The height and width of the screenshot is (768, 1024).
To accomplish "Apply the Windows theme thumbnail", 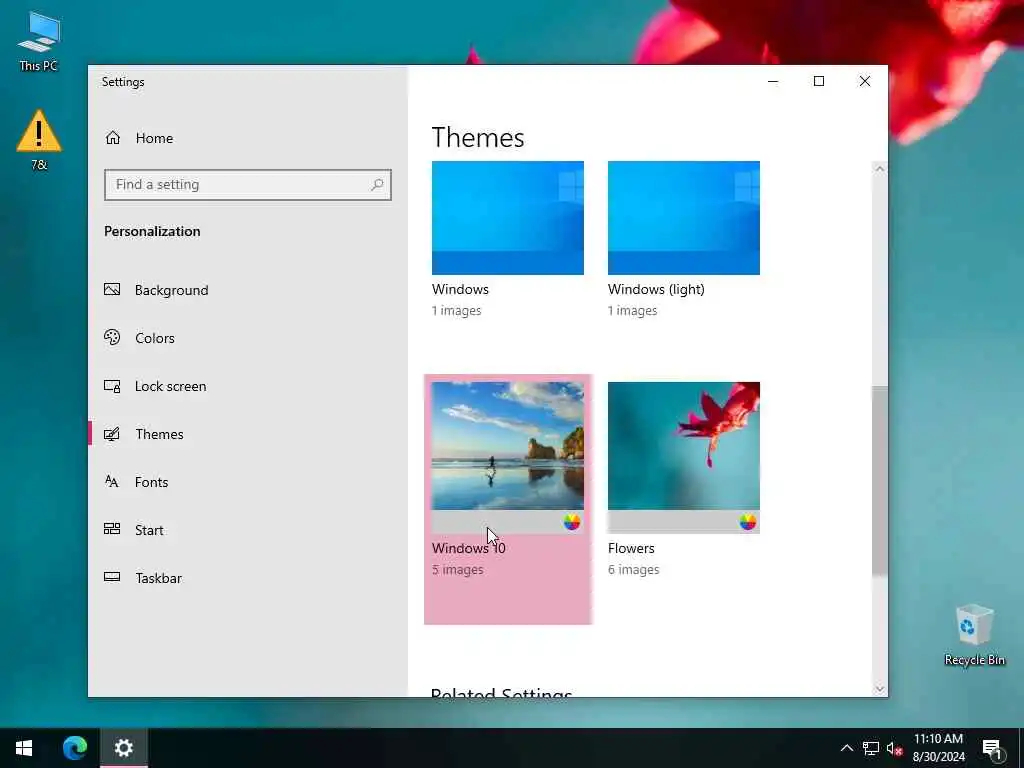I will point(507,217).
